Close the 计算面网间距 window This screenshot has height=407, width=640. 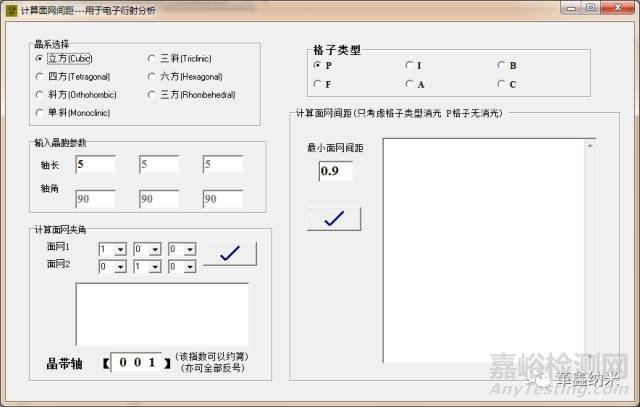(x=617, y=8)
